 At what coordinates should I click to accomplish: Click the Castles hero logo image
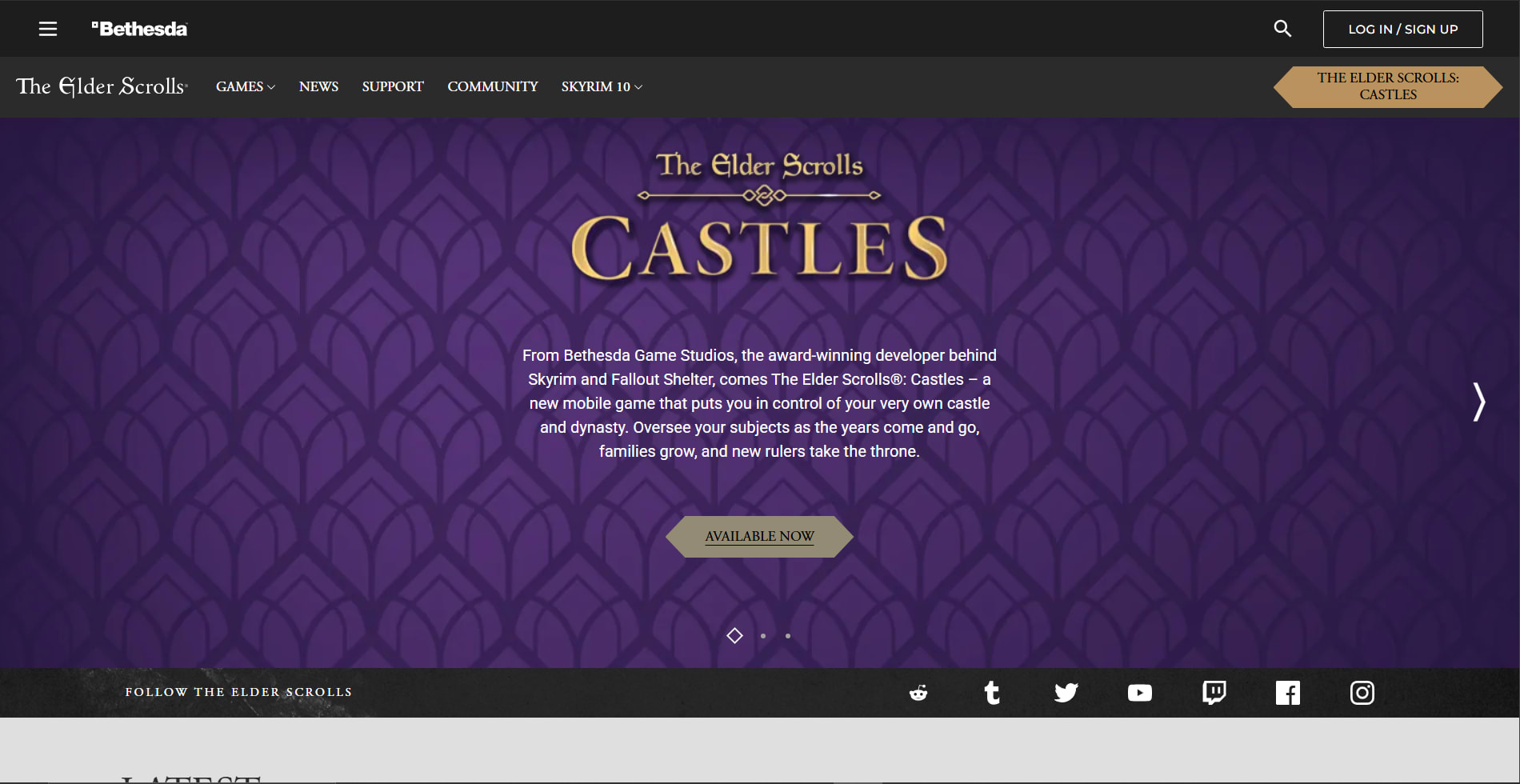(759, 216)
